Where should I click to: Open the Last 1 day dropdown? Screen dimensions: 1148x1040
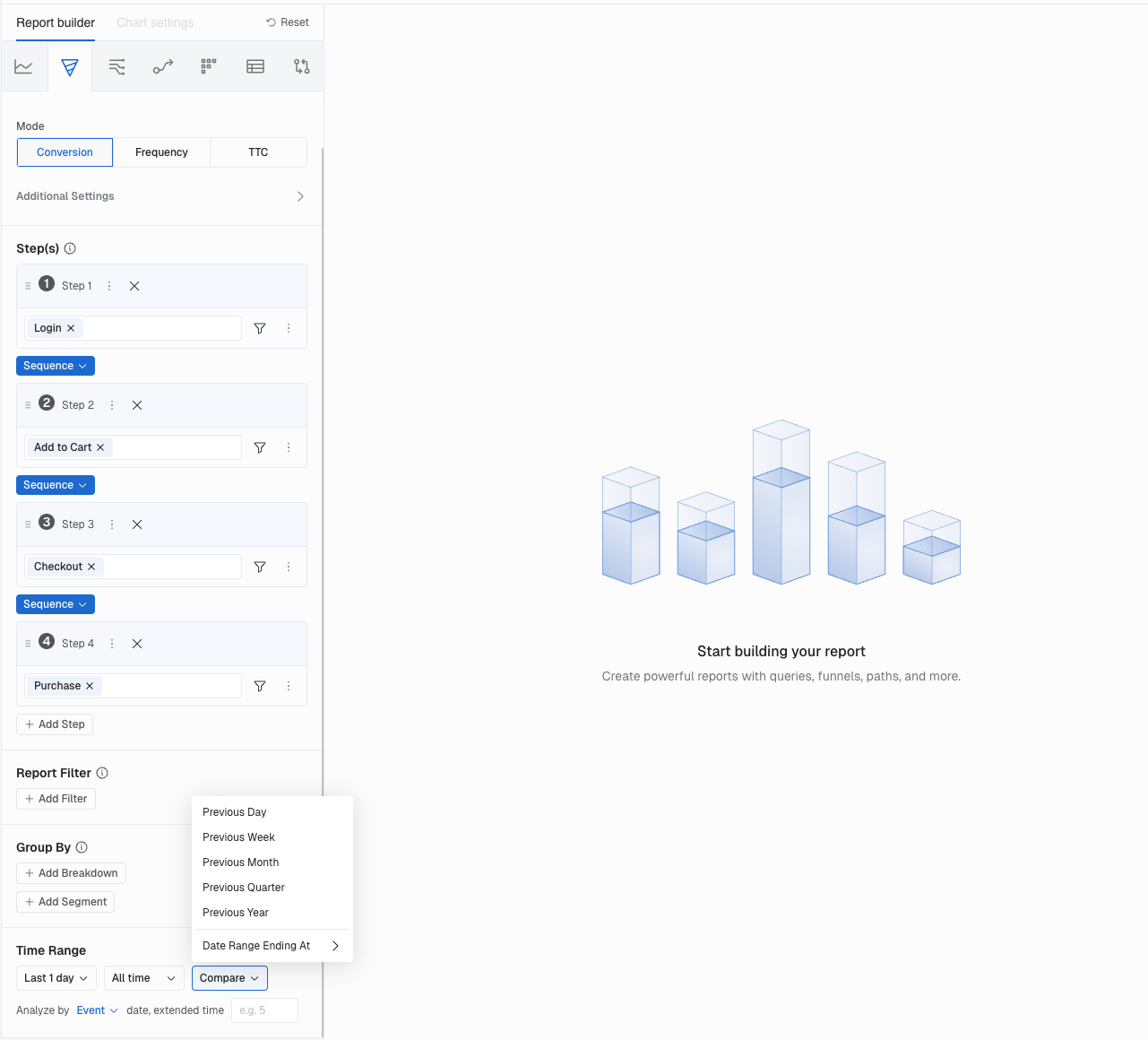click(x=56, y=978)
